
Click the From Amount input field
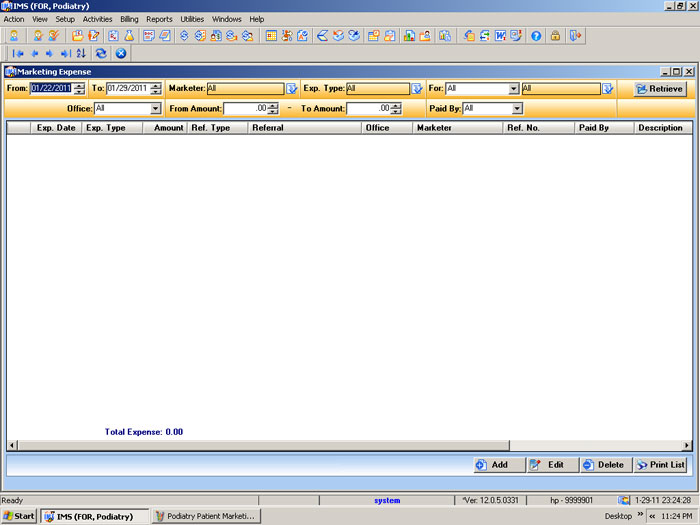point(246,108)
